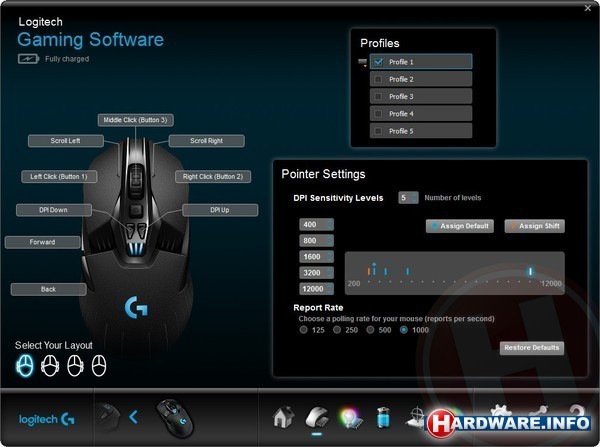The width and height of the screenshot is (600, 447).
Task: Select the third mouse layout icon
Action: pos(75,365)
